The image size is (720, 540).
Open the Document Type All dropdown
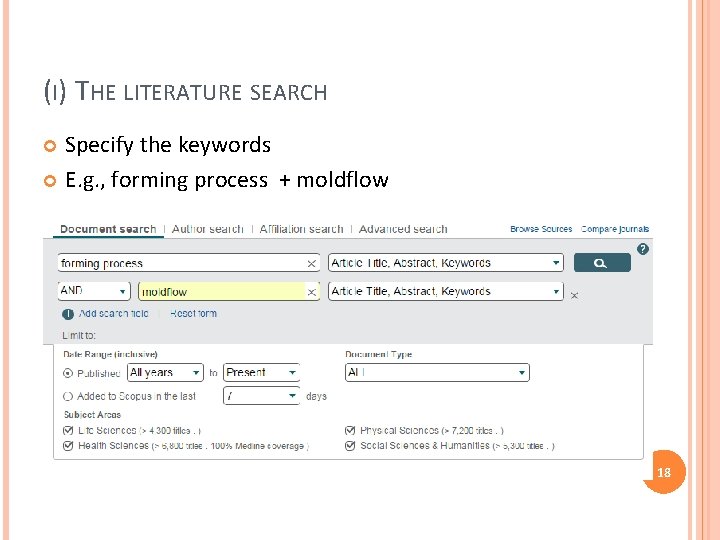[x=437, y=372]
